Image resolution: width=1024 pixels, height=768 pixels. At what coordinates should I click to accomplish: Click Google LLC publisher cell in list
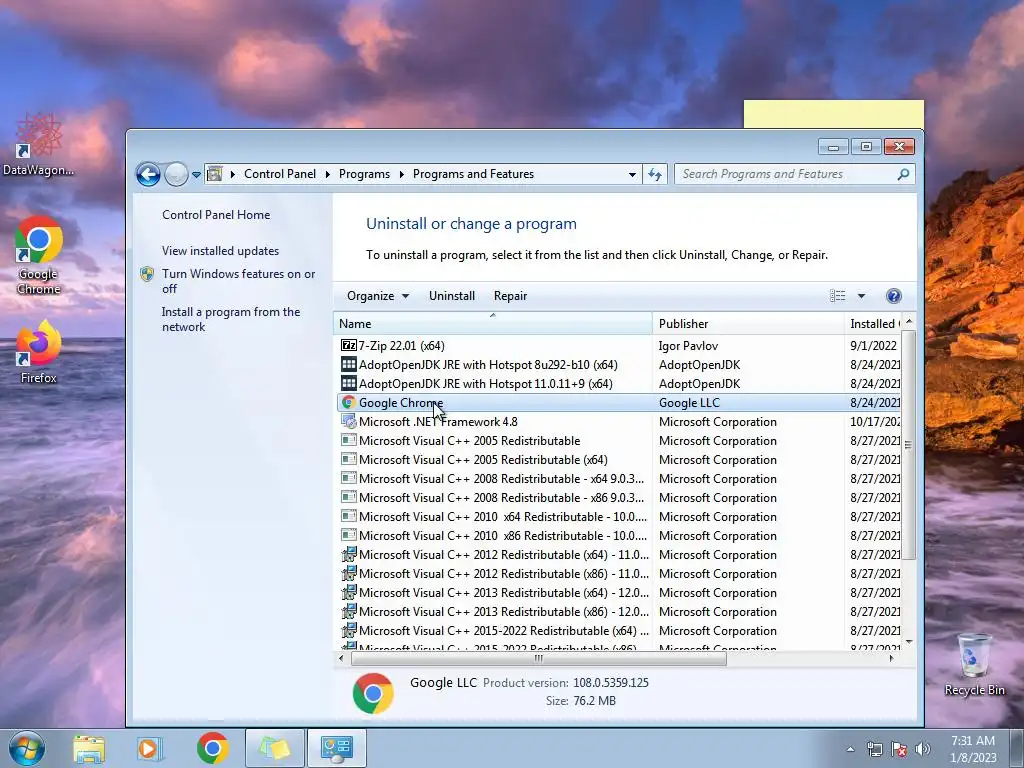689,402
